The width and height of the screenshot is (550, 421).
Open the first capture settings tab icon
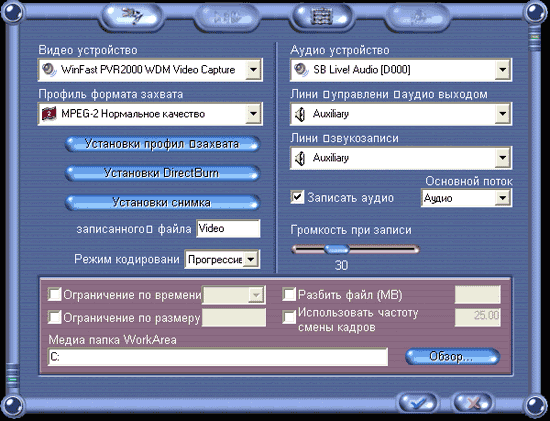[133, 16]
